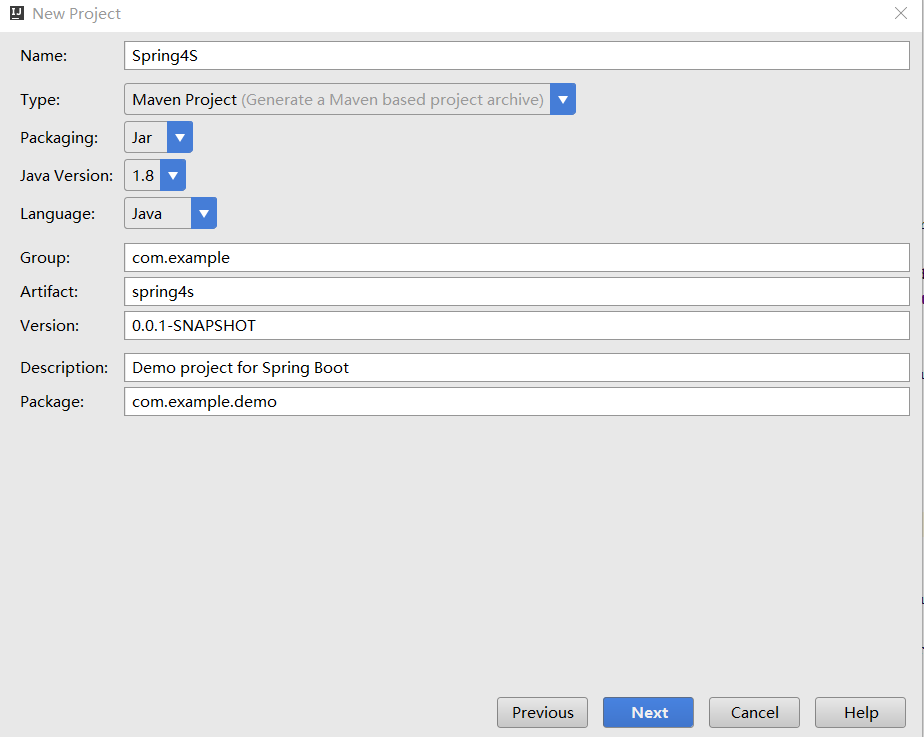Image resolution: width=924 pixels, height=737 pixels.
Task: Click the Group field with com.example
Action: point(517,257)
